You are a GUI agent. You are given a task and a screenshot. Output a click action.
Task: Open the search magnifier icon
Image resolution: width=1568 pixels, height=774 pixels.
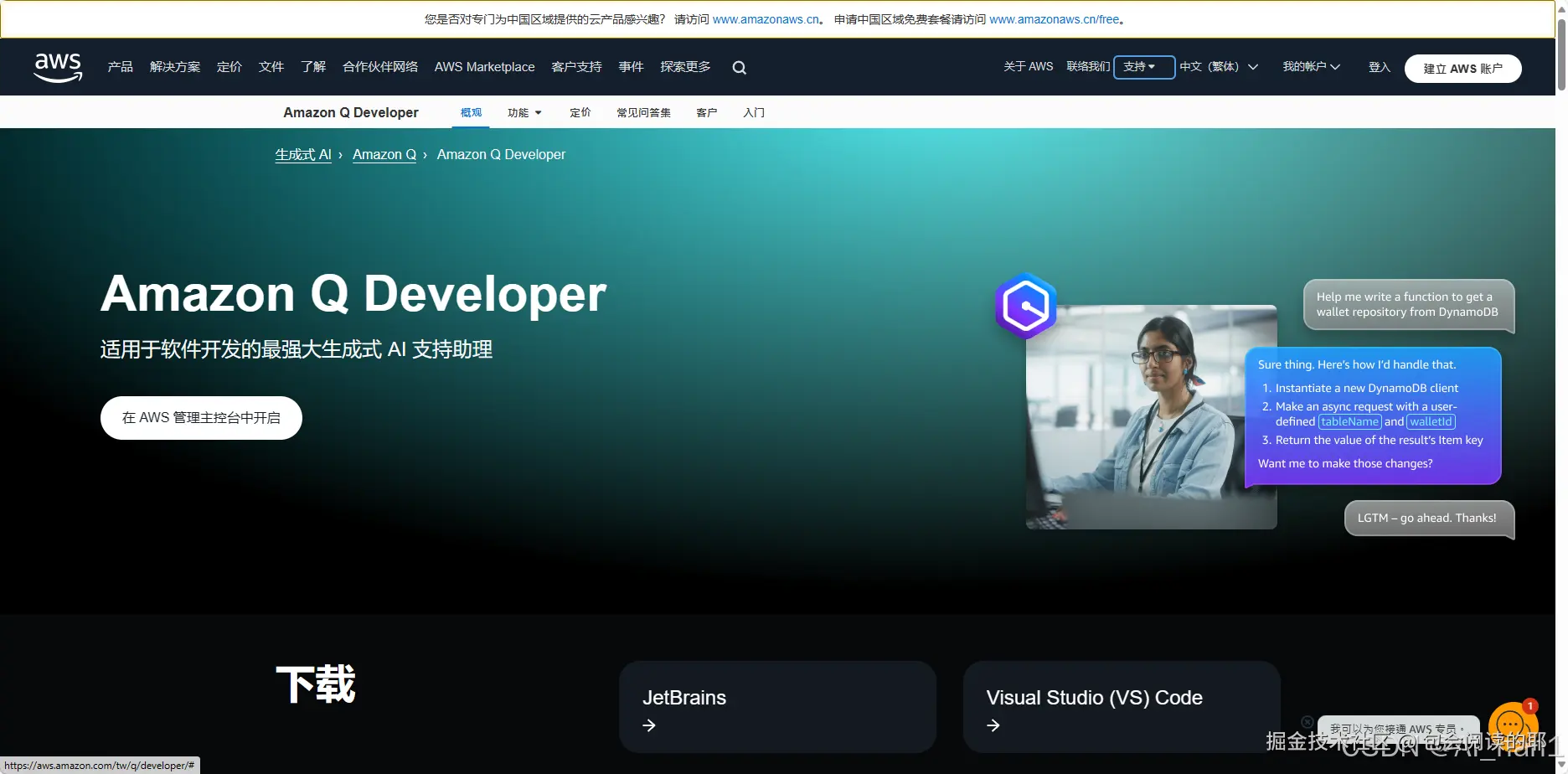(739, 68)
